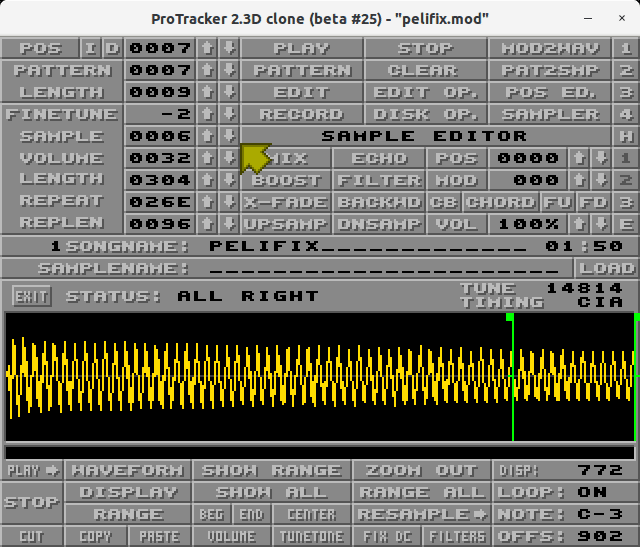Start RECORD mode

[x=302, y=114]
